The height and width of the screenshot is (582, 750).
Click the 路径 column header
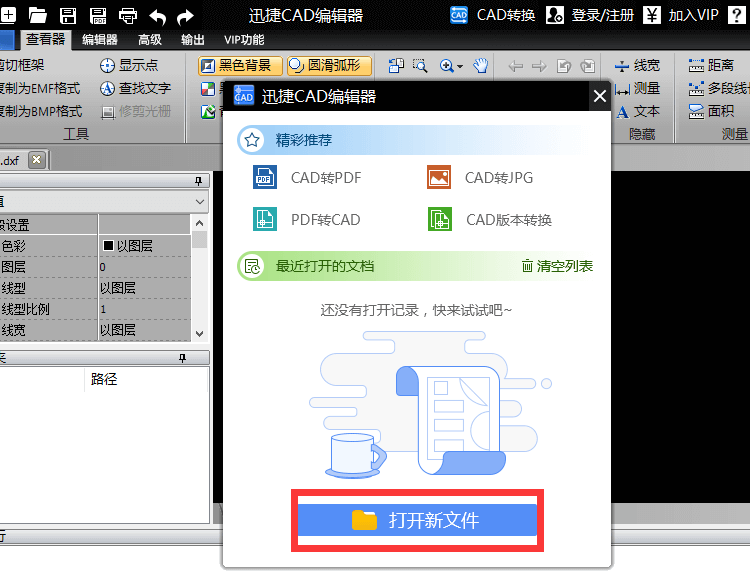click(104, 379)
